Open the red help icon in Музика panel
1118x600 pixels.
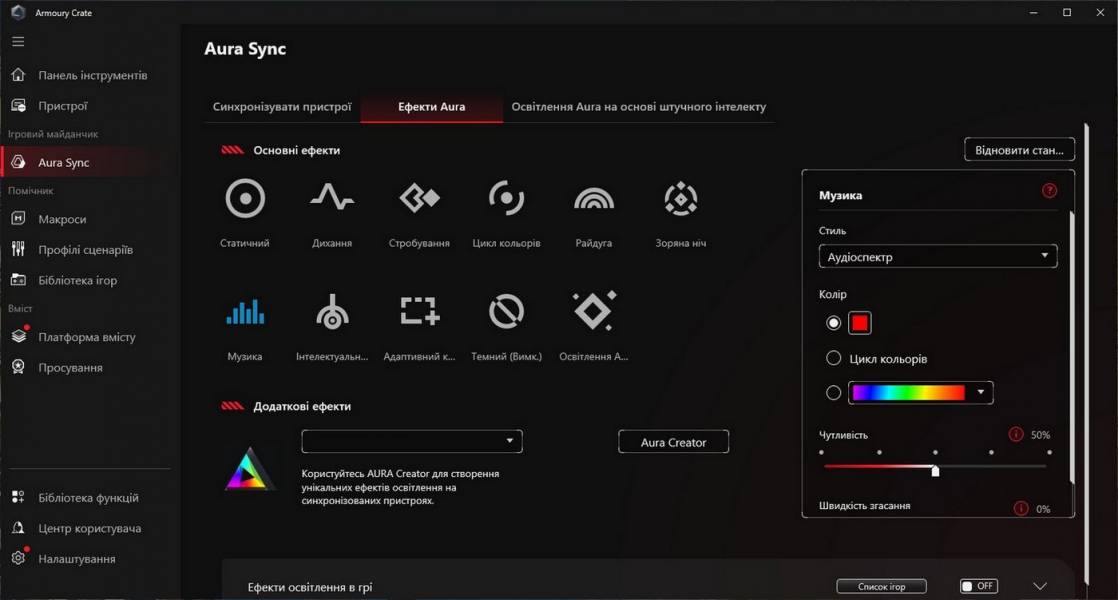click(x=1049, y=190)
